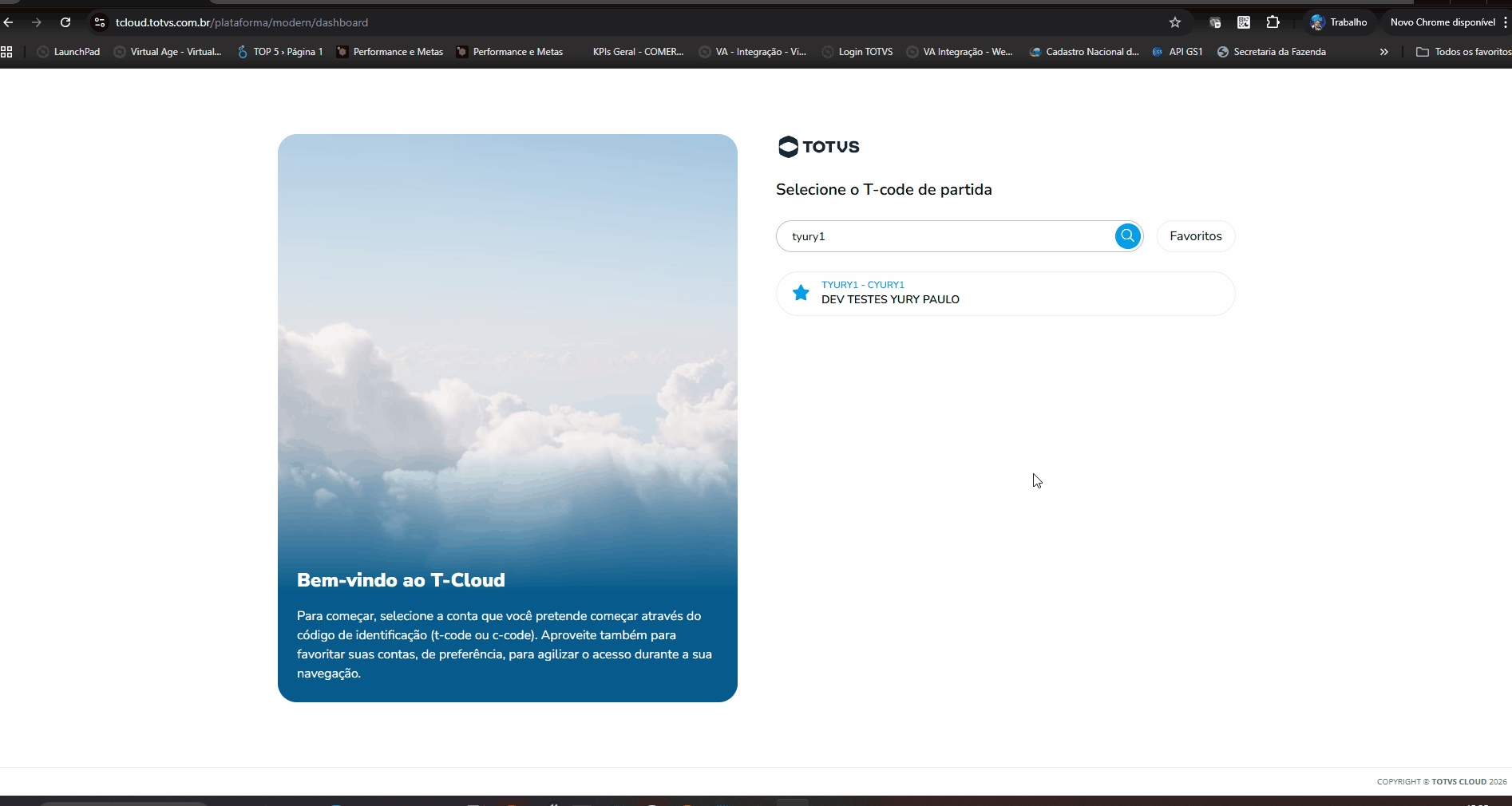Click the grey extension icon beside the QR code
The height and width of the screenshot is (806, 1512).
[x=1215, y=22]
